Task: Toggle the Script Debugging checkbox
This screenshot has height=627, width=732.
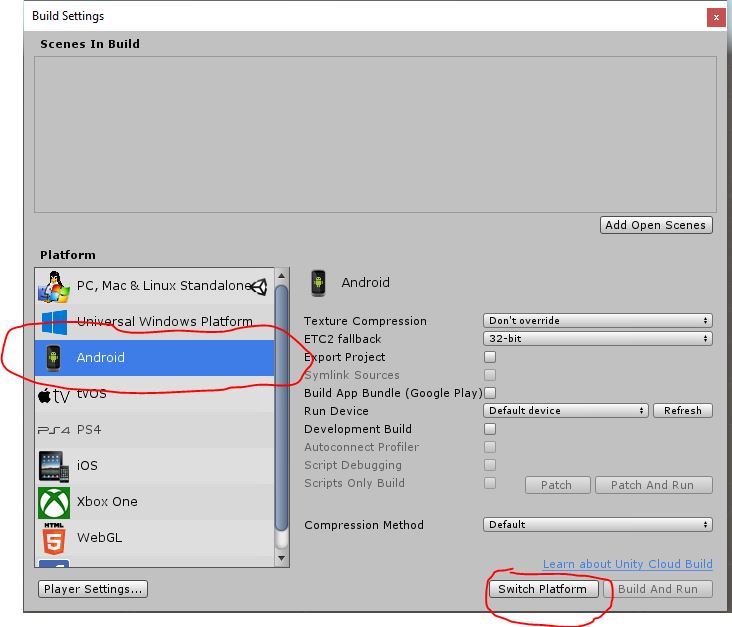Action: [x=490, y=465]
